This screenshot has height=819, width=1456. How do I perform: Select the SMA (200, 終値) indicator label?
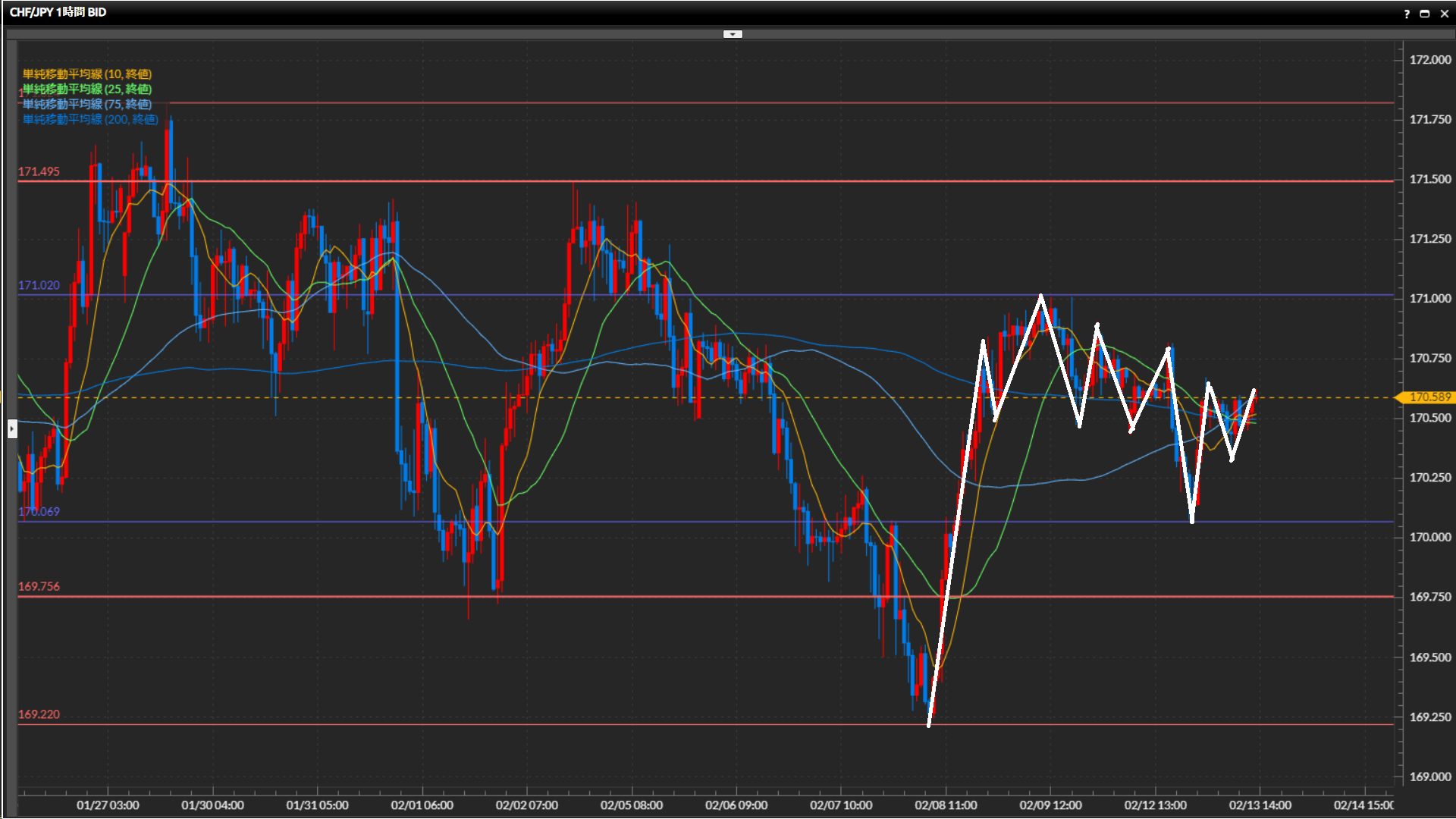[x=90, y=119]
